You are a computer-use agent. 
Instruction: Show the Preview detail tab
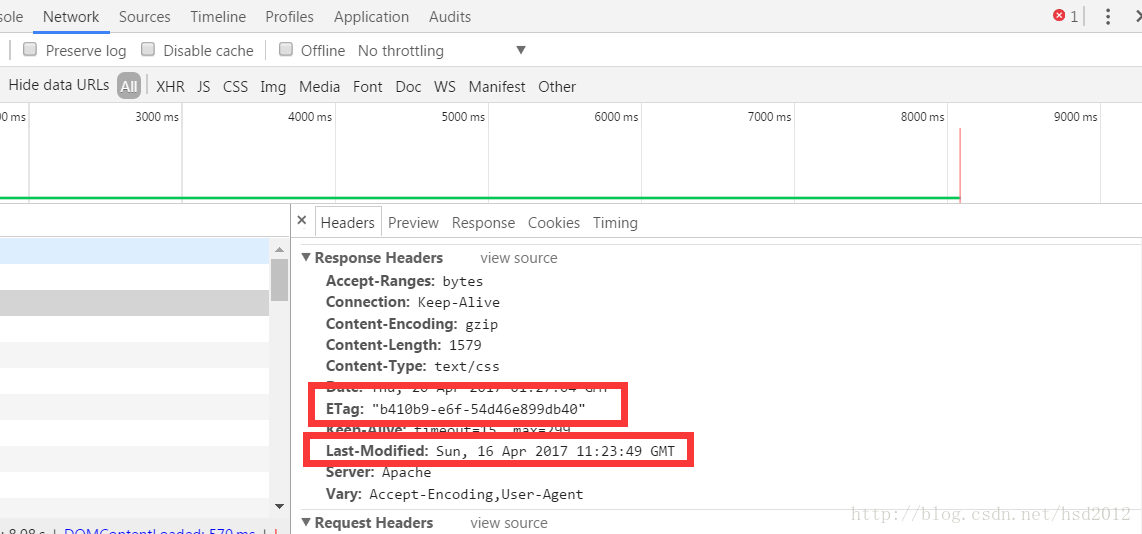pyautogui.click(x=413, y=222)
